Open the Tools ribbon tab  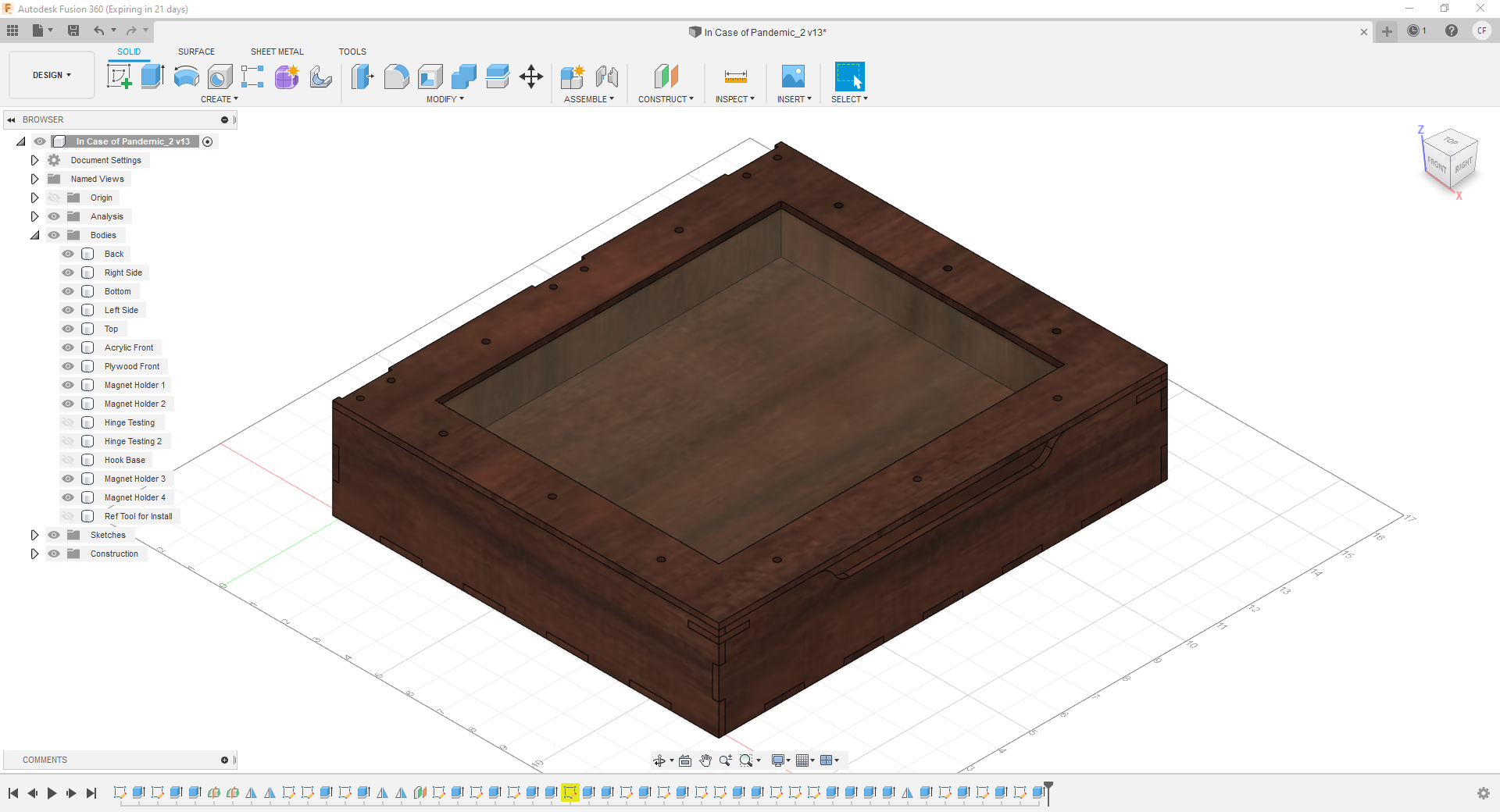352,52
